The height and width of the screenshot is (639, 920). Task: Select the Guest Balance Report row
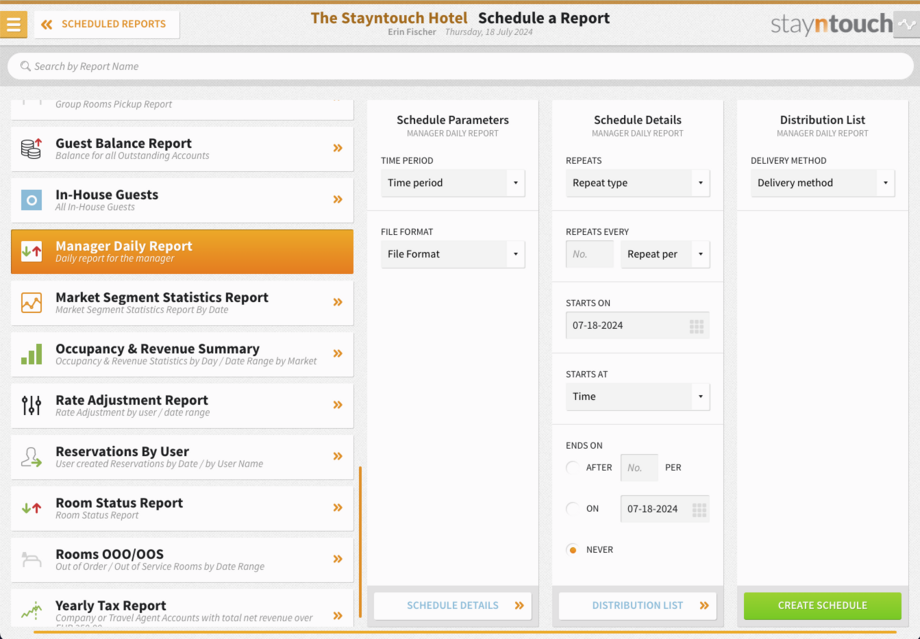[182, 149]
